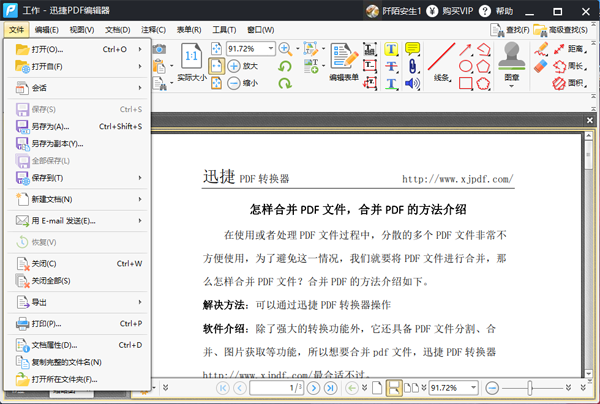Click the 高级查找(S) advanced search button

(561, 30)
